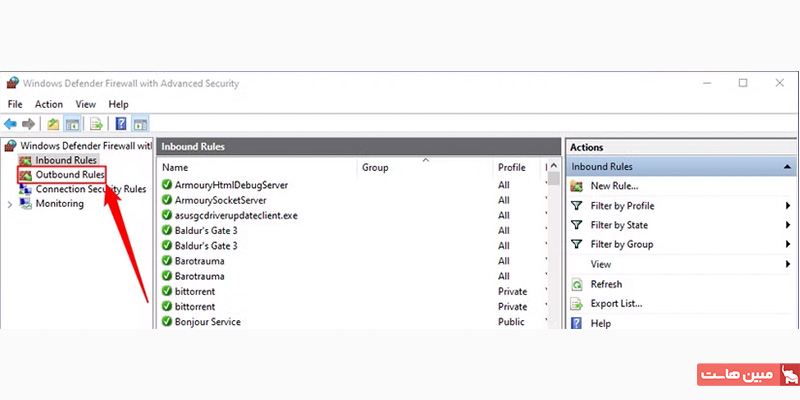Click Export List... action link
This screenshot has height=400, width=800.
coord(616,304)
